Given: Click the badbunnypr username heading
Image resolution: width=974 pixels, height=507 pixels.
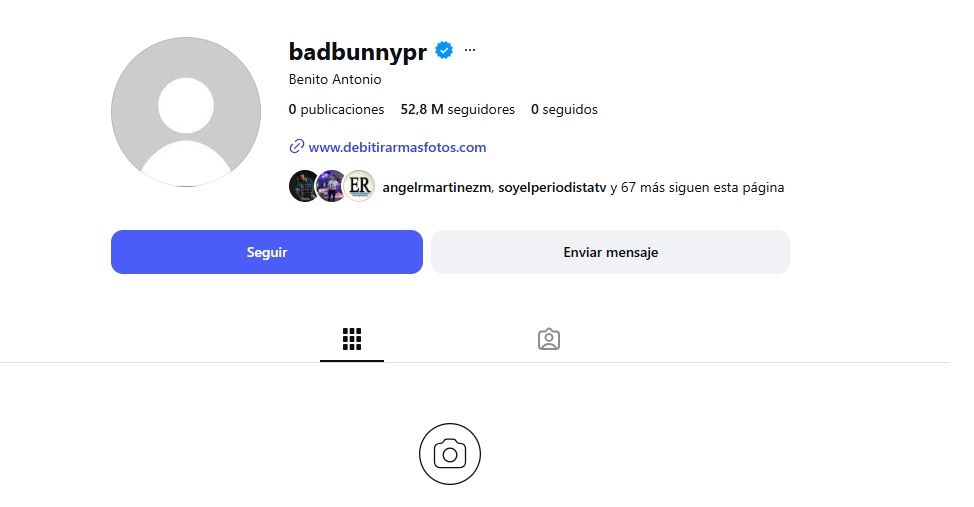Looking at the screenshot, I should (357, 52).
